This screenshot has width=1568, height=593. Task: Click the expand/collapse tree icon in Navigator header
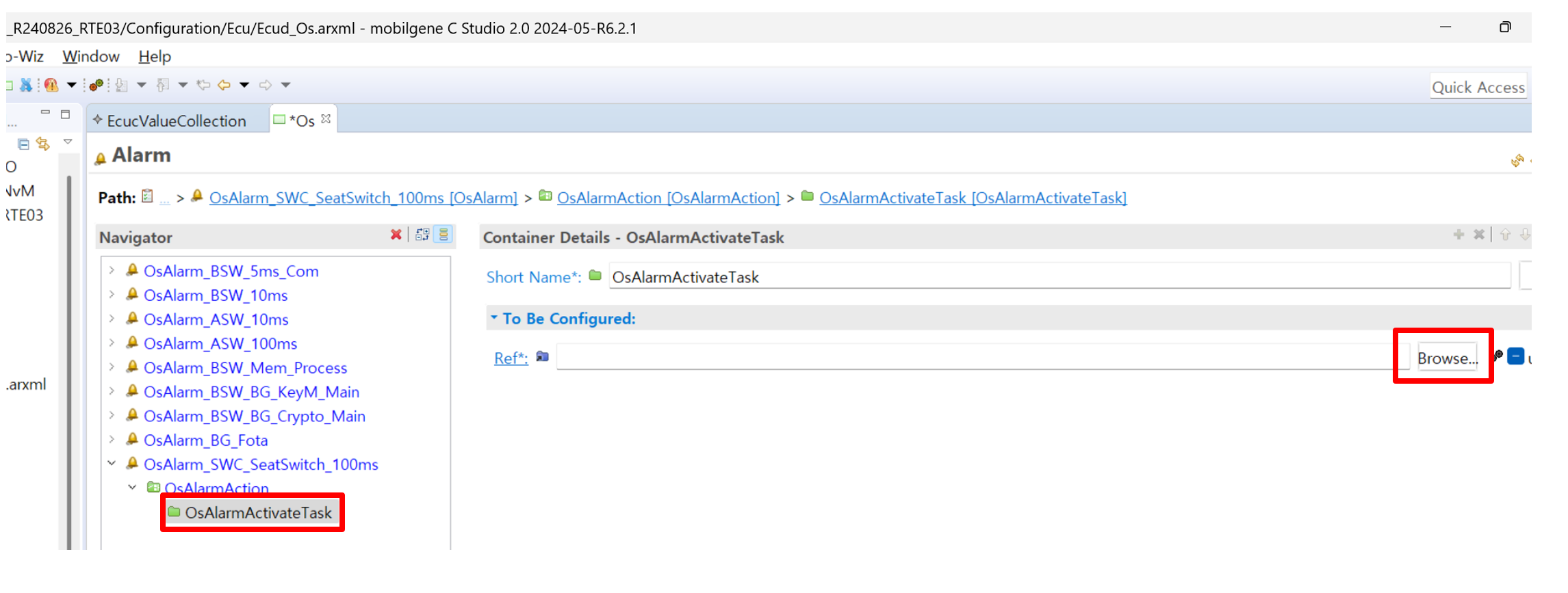click(x=422, y=235)
